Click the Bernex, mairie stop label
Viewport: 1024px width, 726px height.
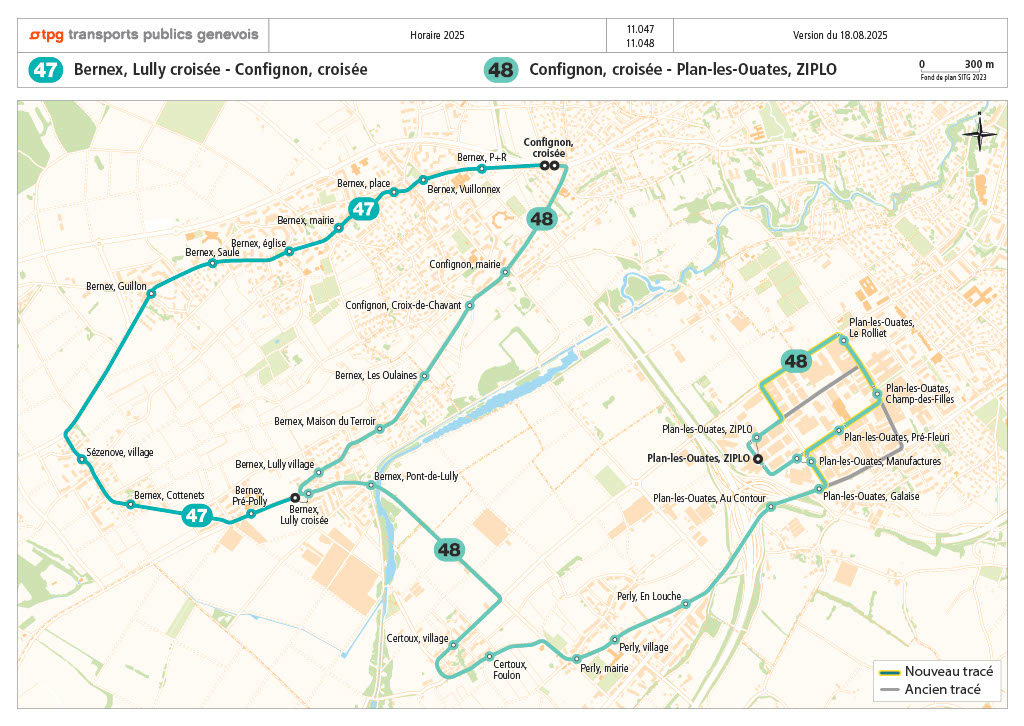pos(305,220)
